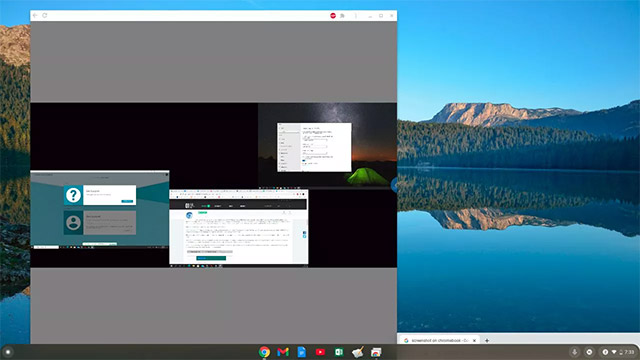Launch Google Chrome from the shelf
640x360 pixels.
coord(264,352)
